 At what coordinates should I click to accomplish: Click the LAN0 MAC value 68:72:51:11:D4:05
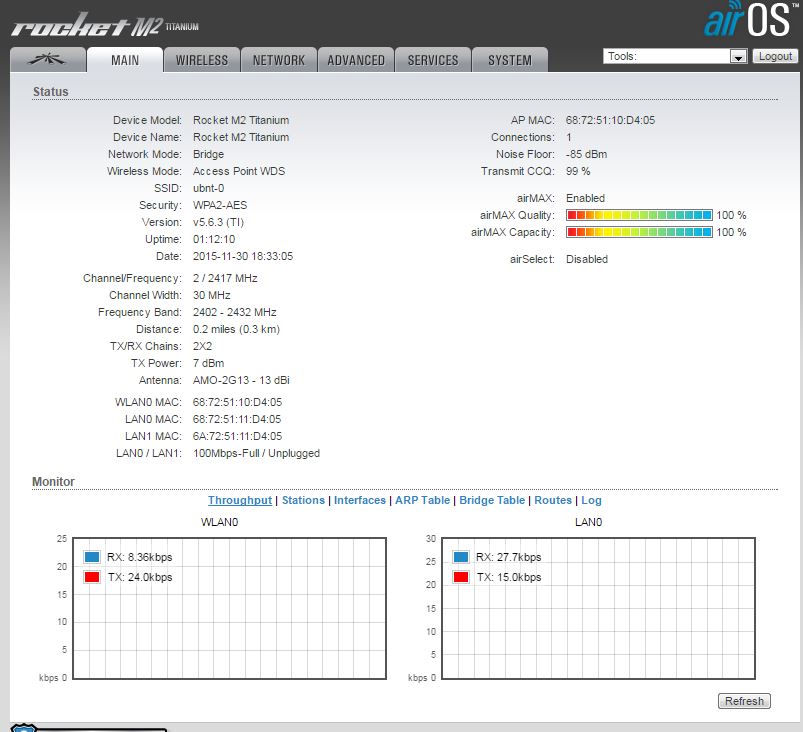pos(237,419)
